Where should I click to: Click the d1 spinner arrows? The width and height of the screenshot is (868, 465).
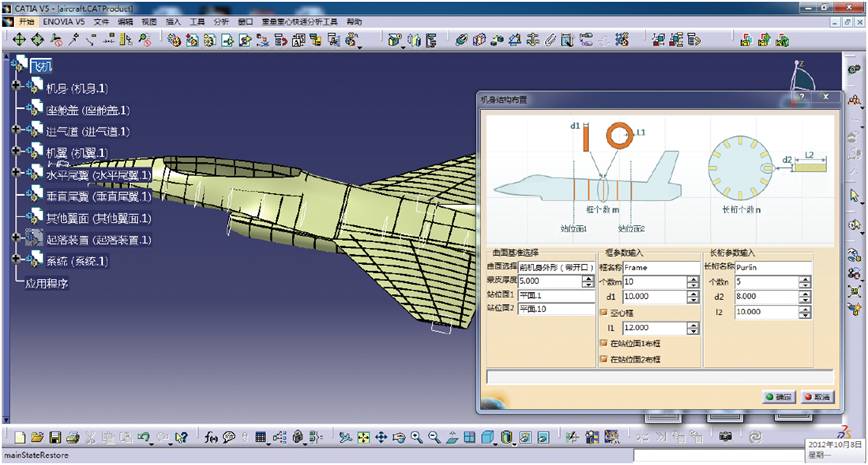pyautogui.click(x=693, y=297)
